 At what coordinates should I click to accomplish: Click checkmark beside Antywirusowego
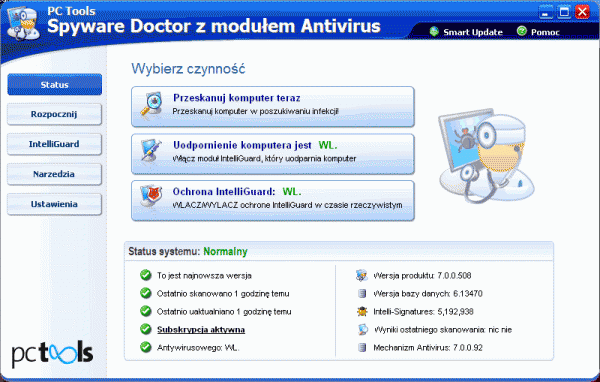pyautogui.click(x=145, y=347)
